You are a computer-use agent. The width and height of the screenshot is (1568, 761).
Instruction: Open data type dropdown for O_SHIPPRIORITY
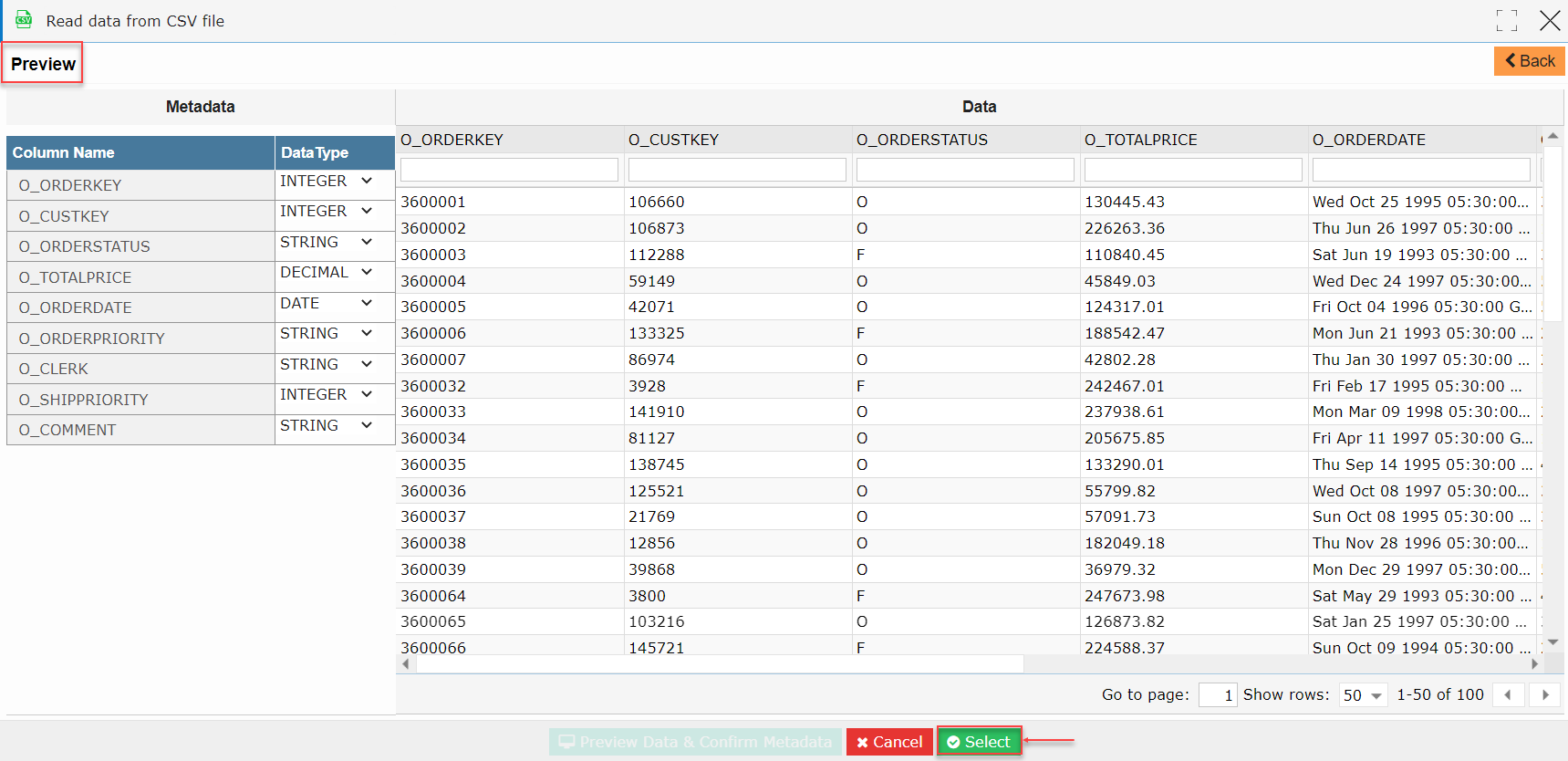[327, 394]
